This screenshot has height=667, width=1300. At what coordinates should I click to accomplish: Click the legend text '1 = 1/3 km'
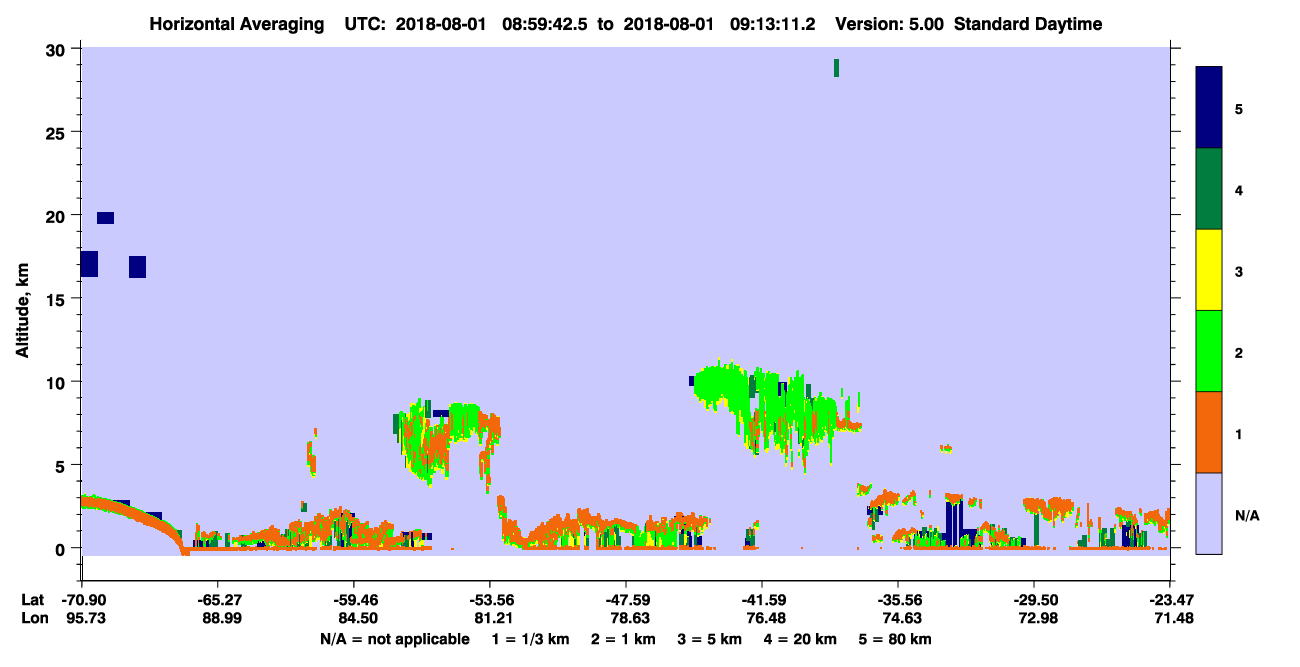531,639
